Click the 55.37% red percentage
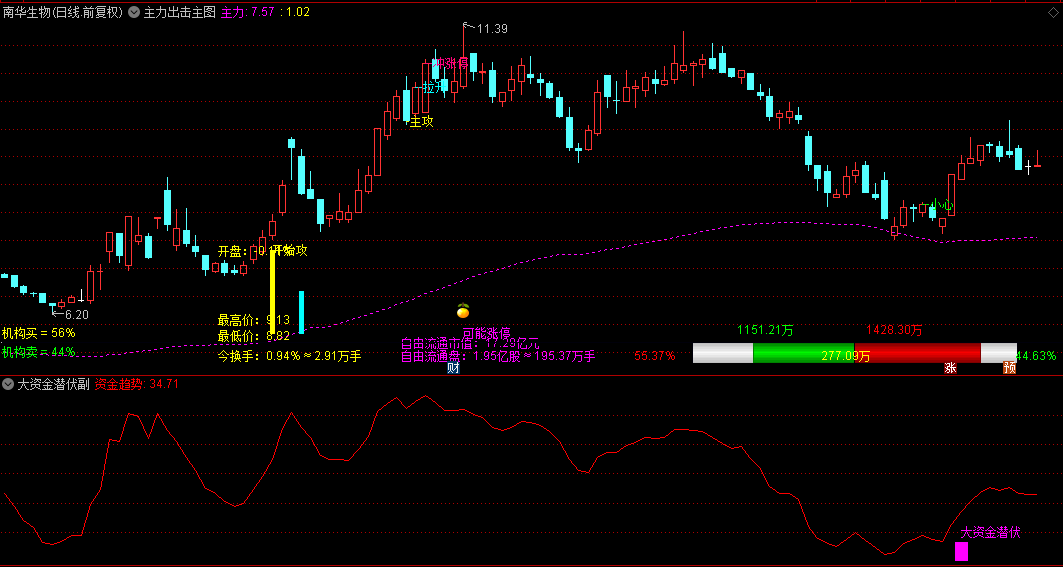This screenshot has width=1063, height=567. click(655, 356)
